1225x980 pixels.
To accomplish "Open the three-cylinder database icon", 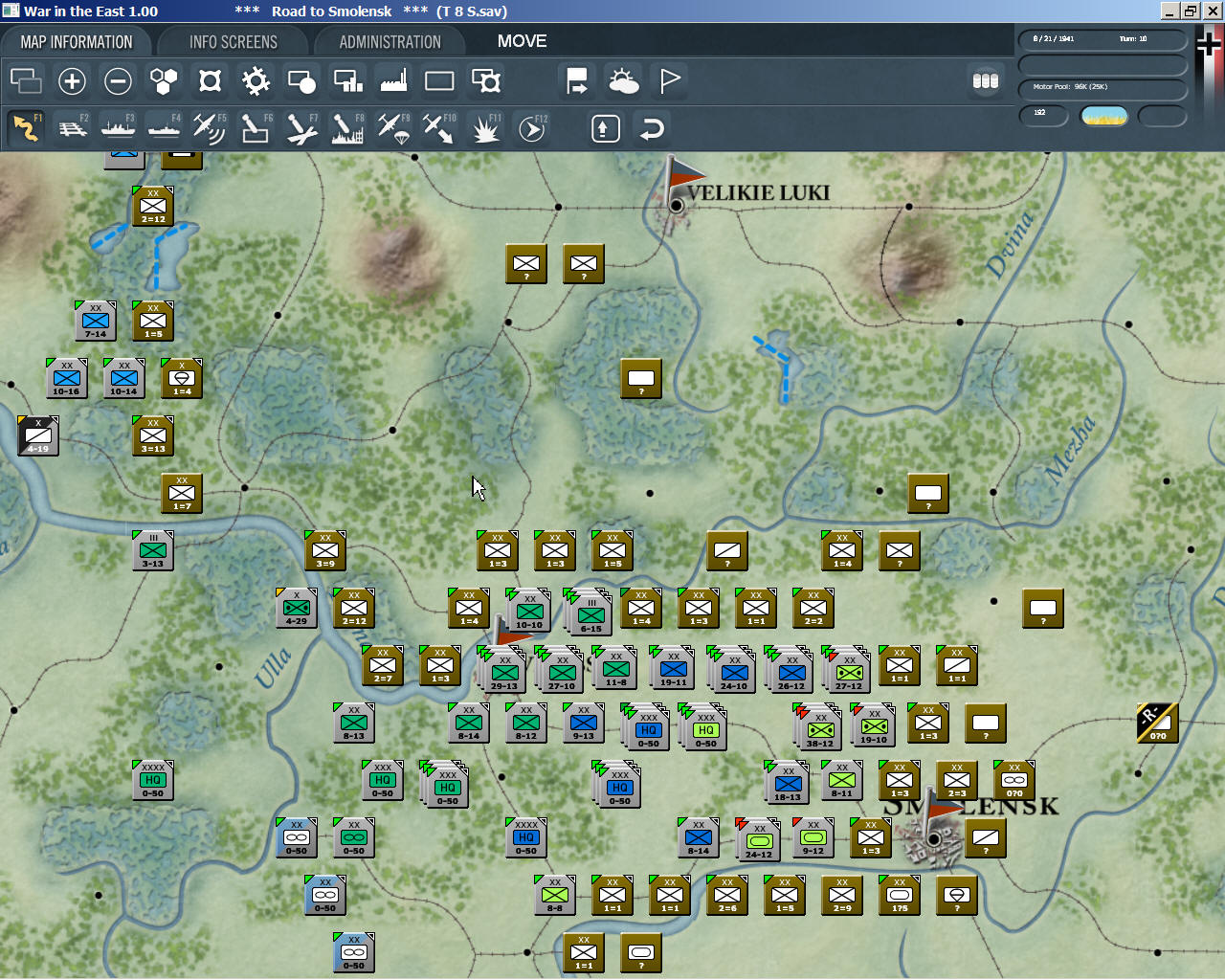I will coord(986,81).
